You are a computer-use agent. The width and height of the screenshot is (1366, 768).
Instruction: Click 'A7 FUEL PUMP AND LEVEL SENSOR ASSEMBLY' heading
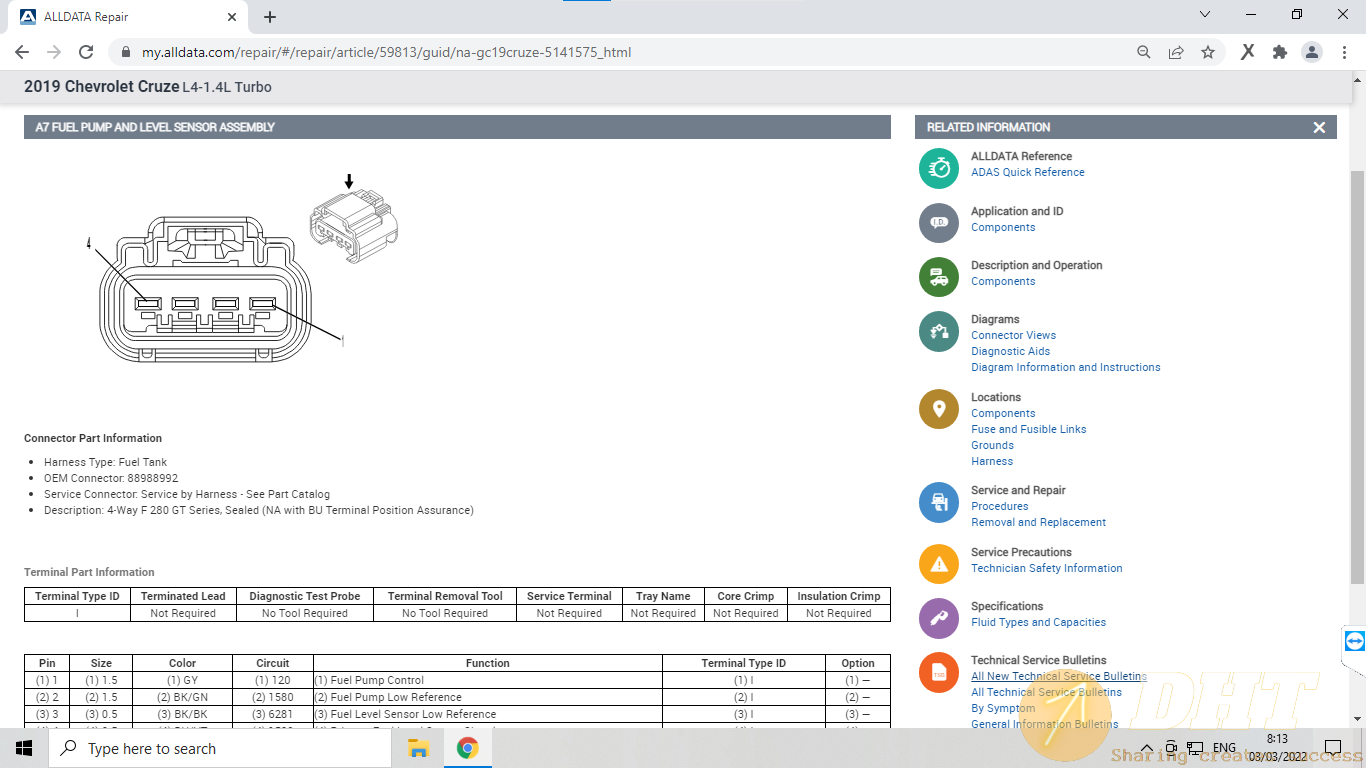point(155,127)
